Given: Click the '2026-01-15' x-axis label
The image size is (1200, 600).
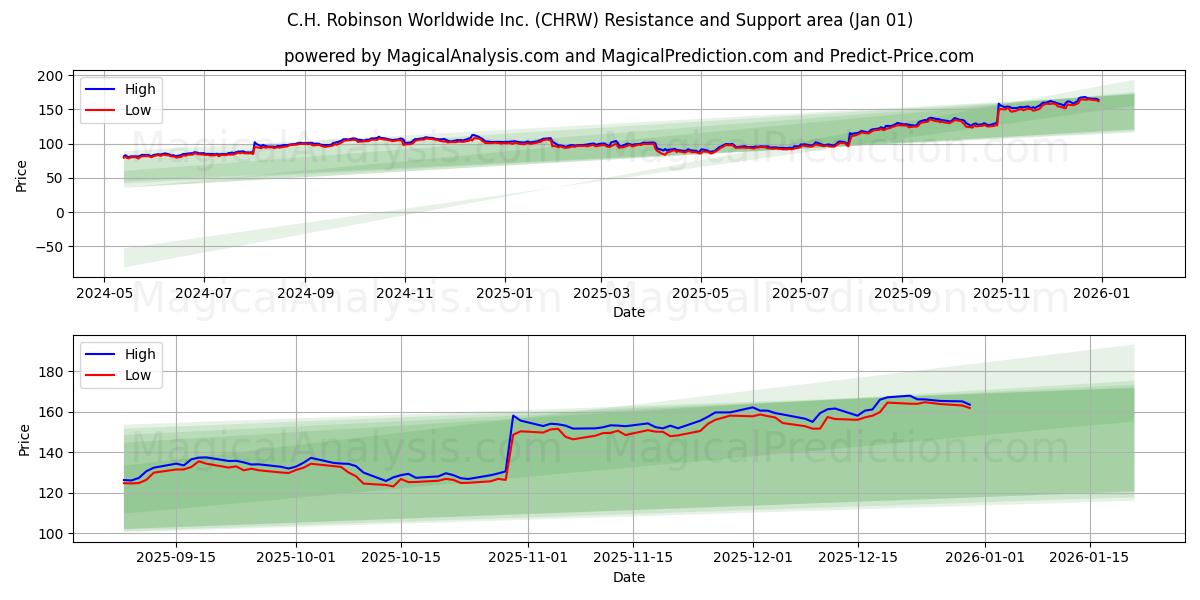Looking at the screenshot, I should [x=1089, y=558].
